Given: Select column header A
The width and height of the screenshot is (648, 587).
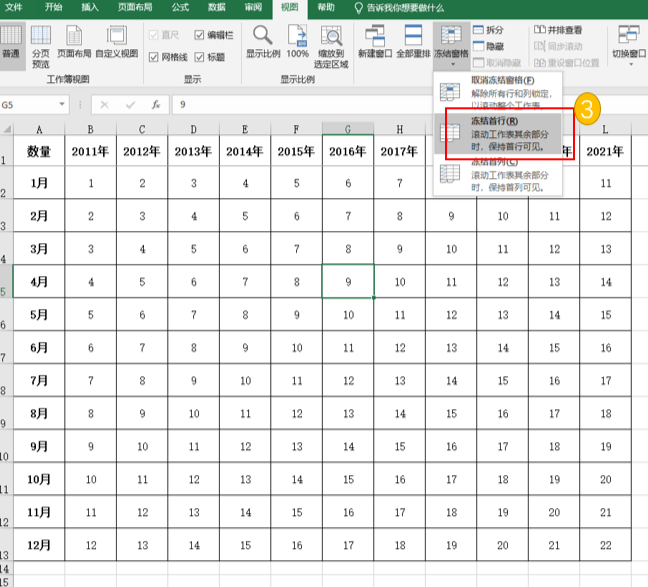Looking at the screenshot, I should tap(39, 129).
